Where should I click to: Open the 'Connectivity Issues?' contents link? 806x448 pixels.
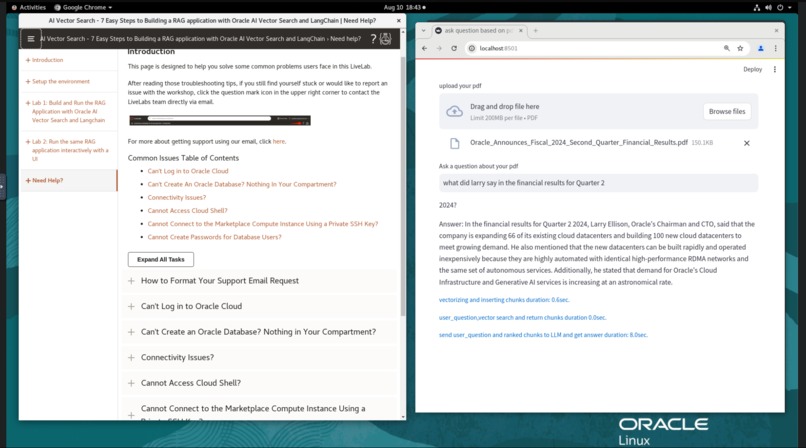176,198
